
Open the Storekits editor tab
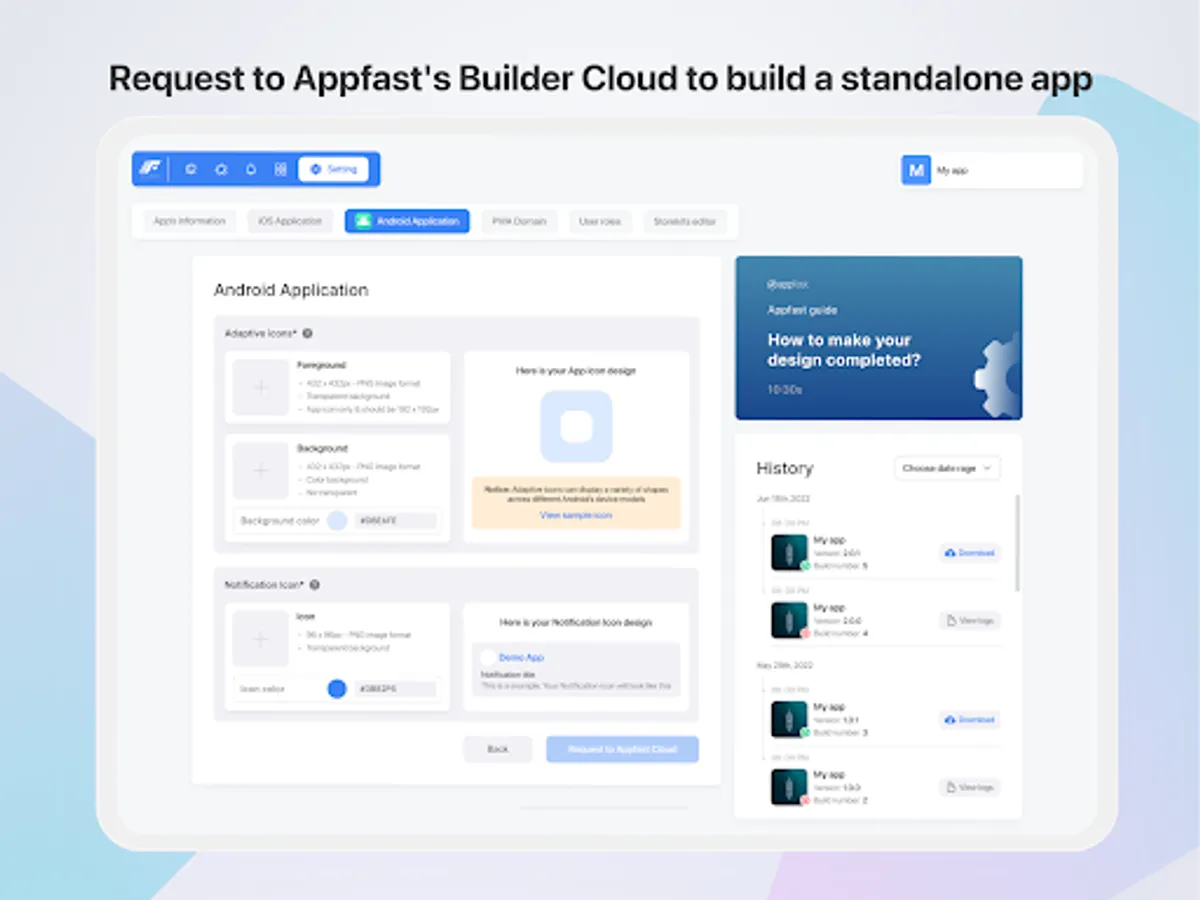[685, 221]
